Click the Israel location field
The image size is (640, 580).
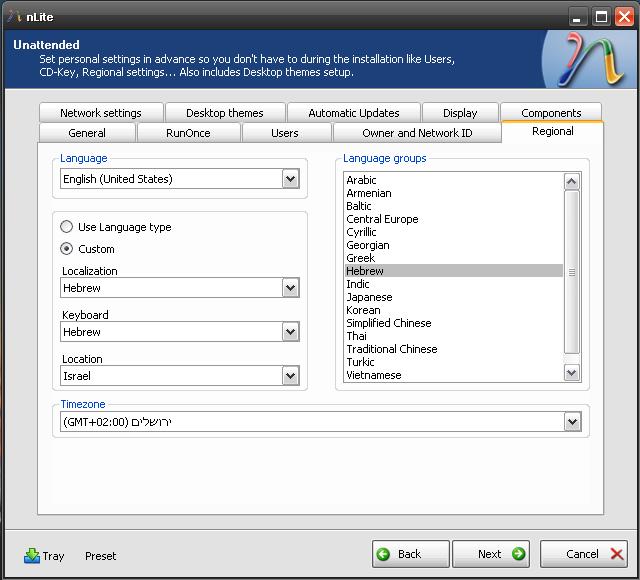click(180, 376)
